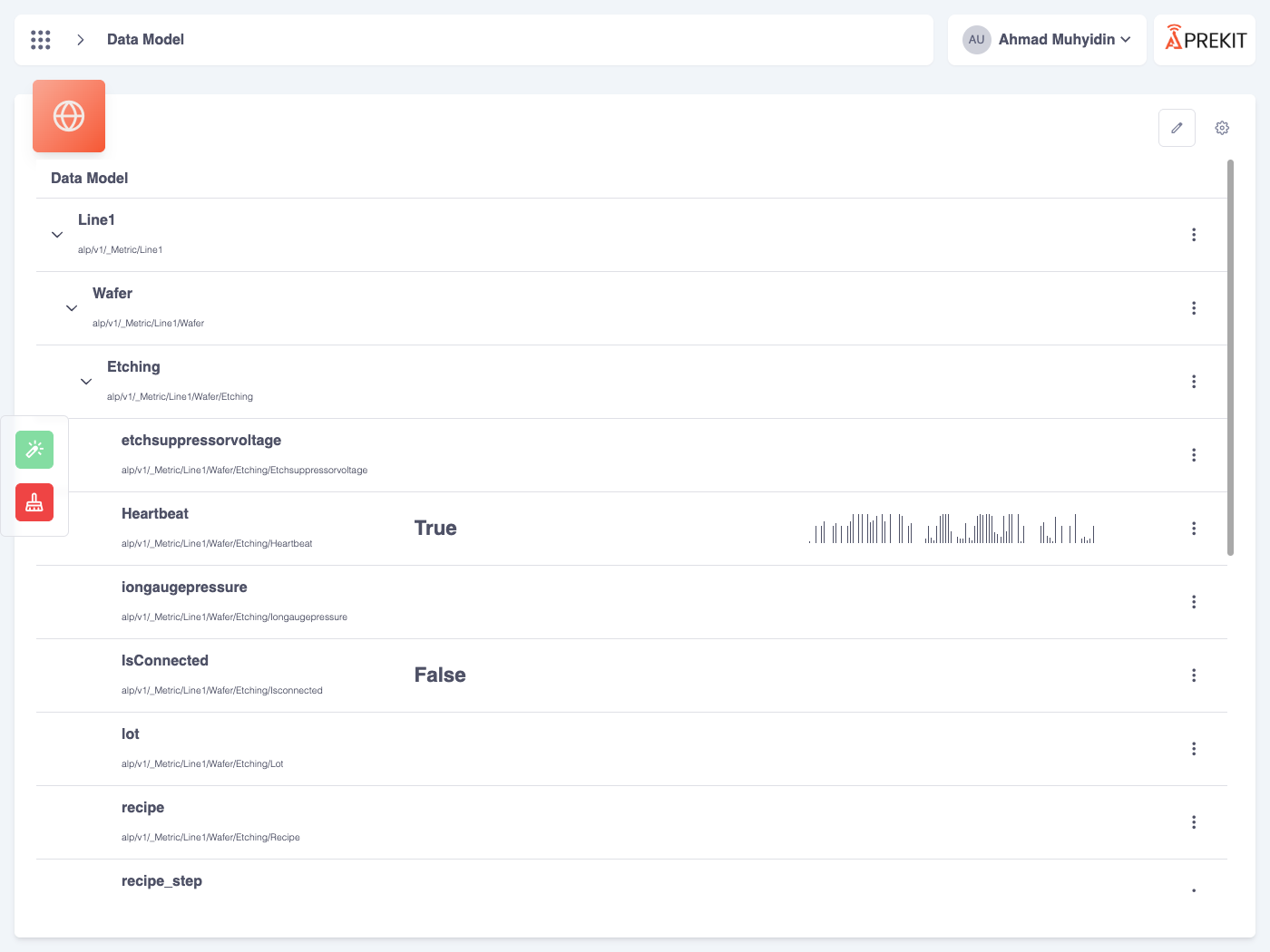Click the green magic wand button
1270x952 pixels.
34,450
